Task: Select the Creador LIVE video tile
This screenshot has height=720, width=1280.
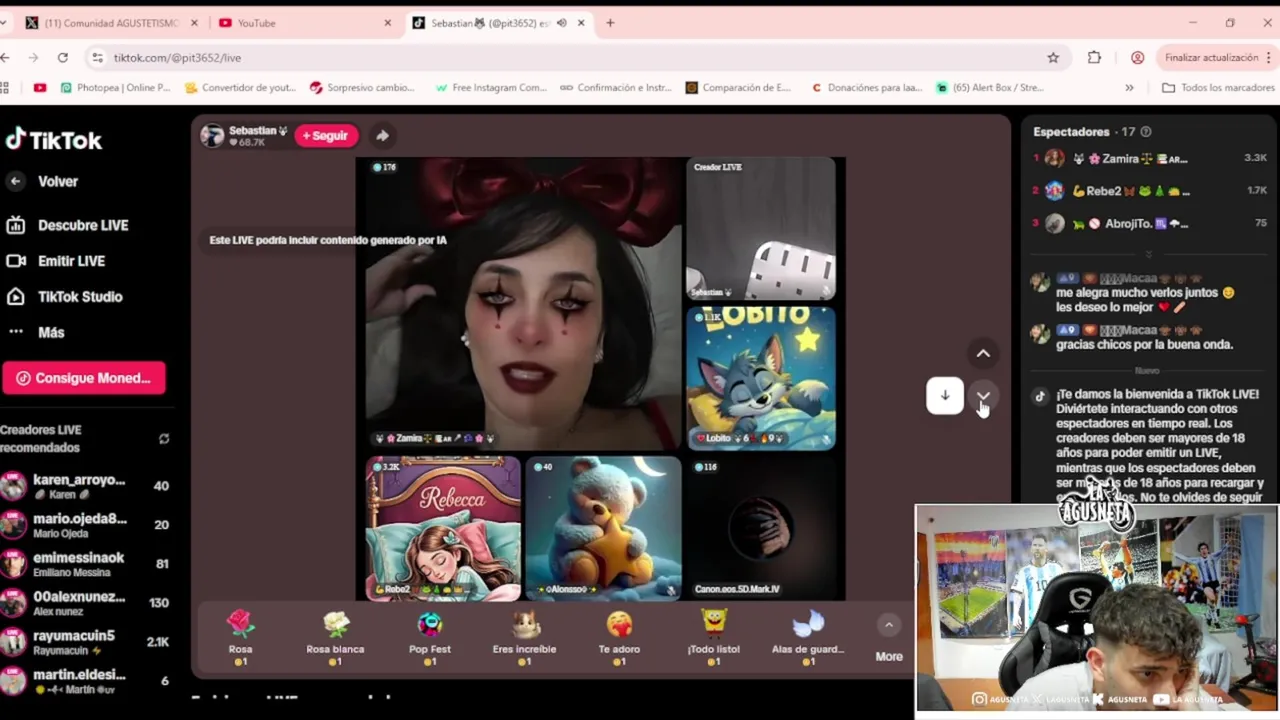Action: (x=761, y=228)
